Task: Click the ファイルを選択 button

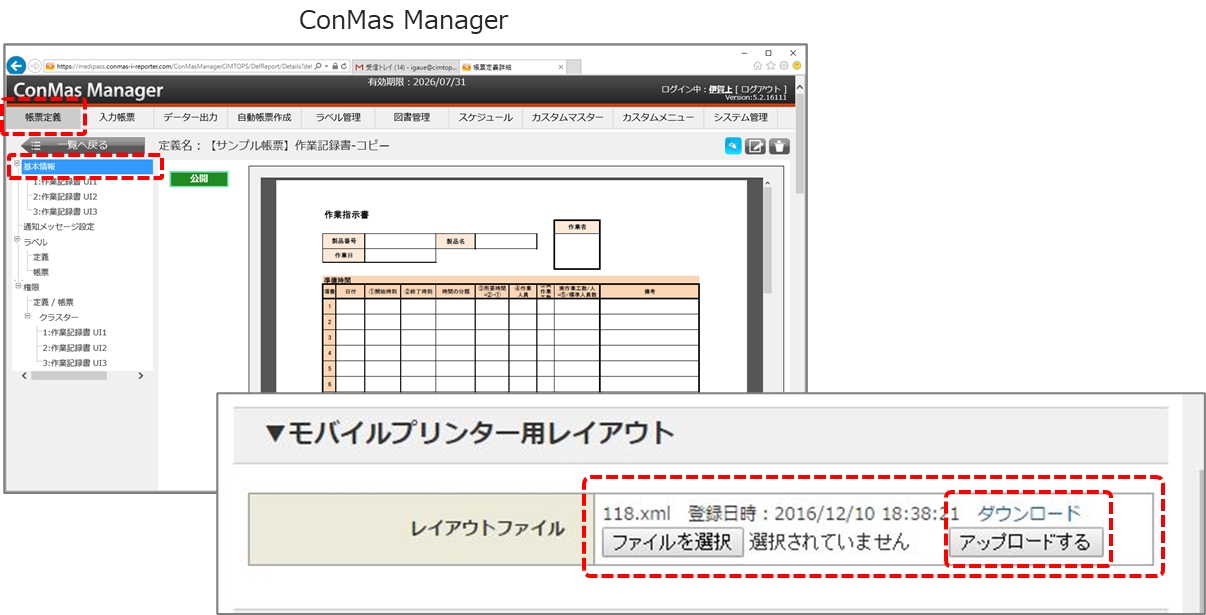Action: coord(673,543)
